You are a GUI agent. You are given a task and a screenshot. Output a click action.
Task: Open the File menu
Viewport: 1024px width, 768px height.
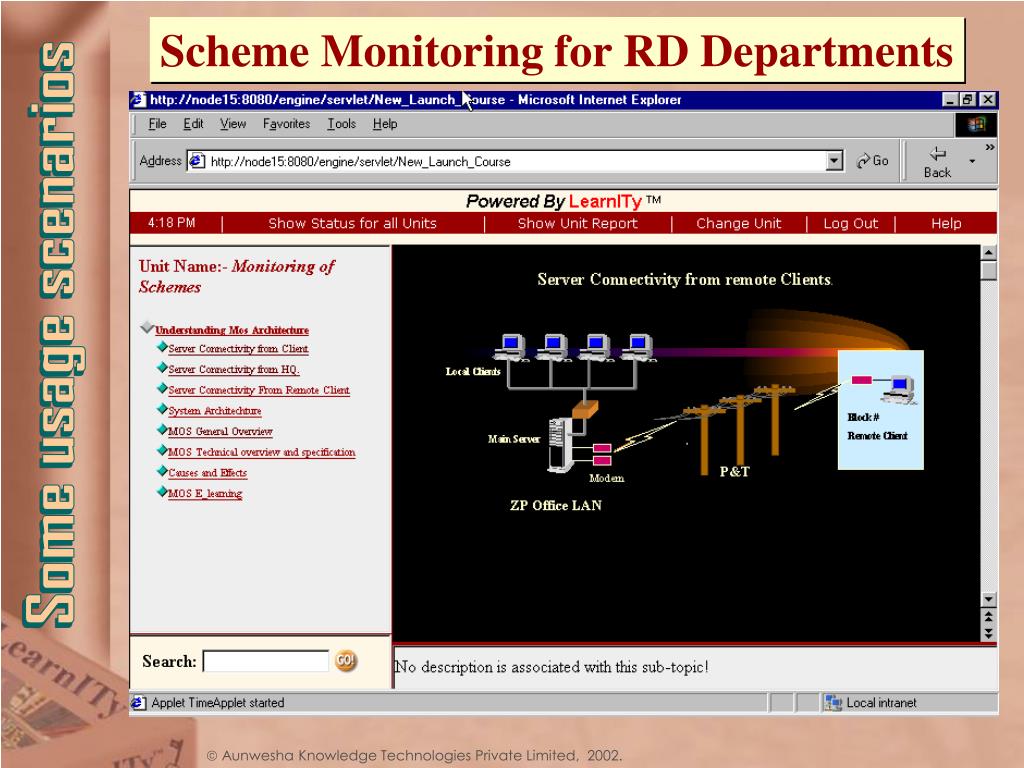pyautogui.click(x=157, y=123)
